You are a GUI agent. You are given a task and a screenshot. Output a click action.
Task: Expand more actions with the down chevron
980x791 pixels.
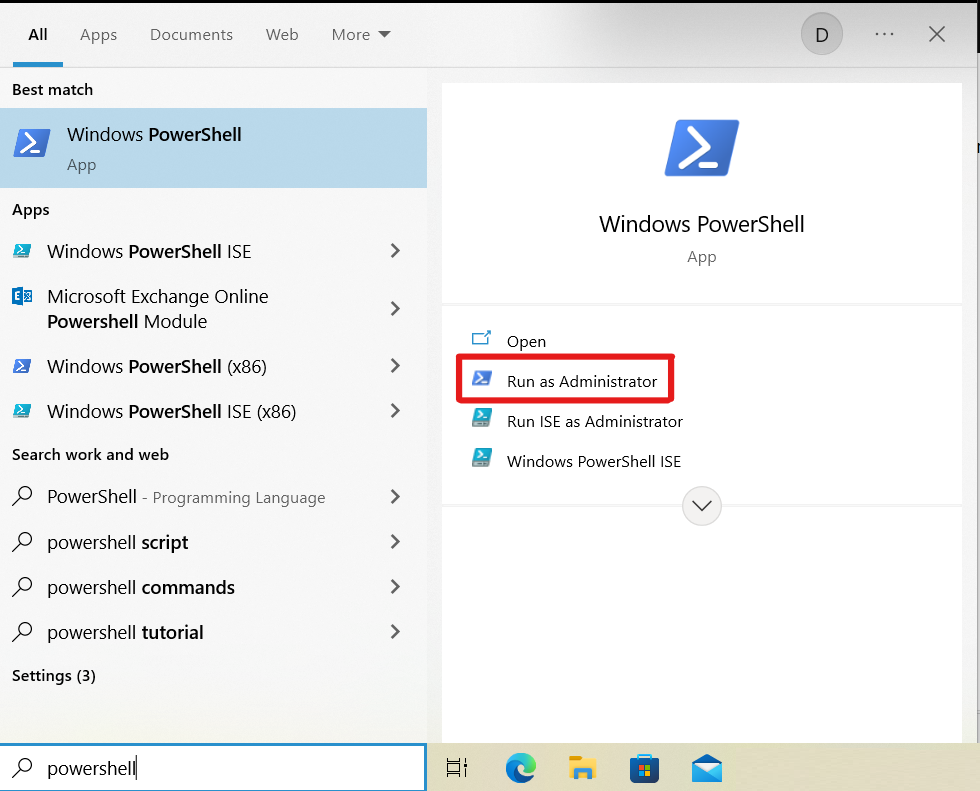(702, 506)
